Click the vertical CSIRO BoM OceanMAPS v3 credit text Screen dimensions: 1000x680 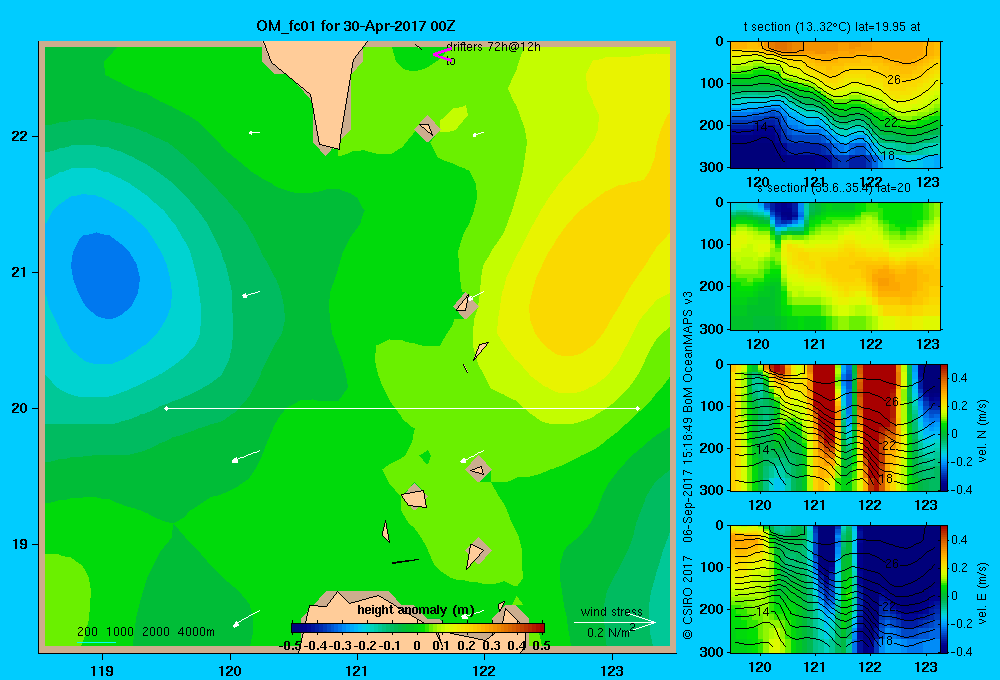(688, 464)
